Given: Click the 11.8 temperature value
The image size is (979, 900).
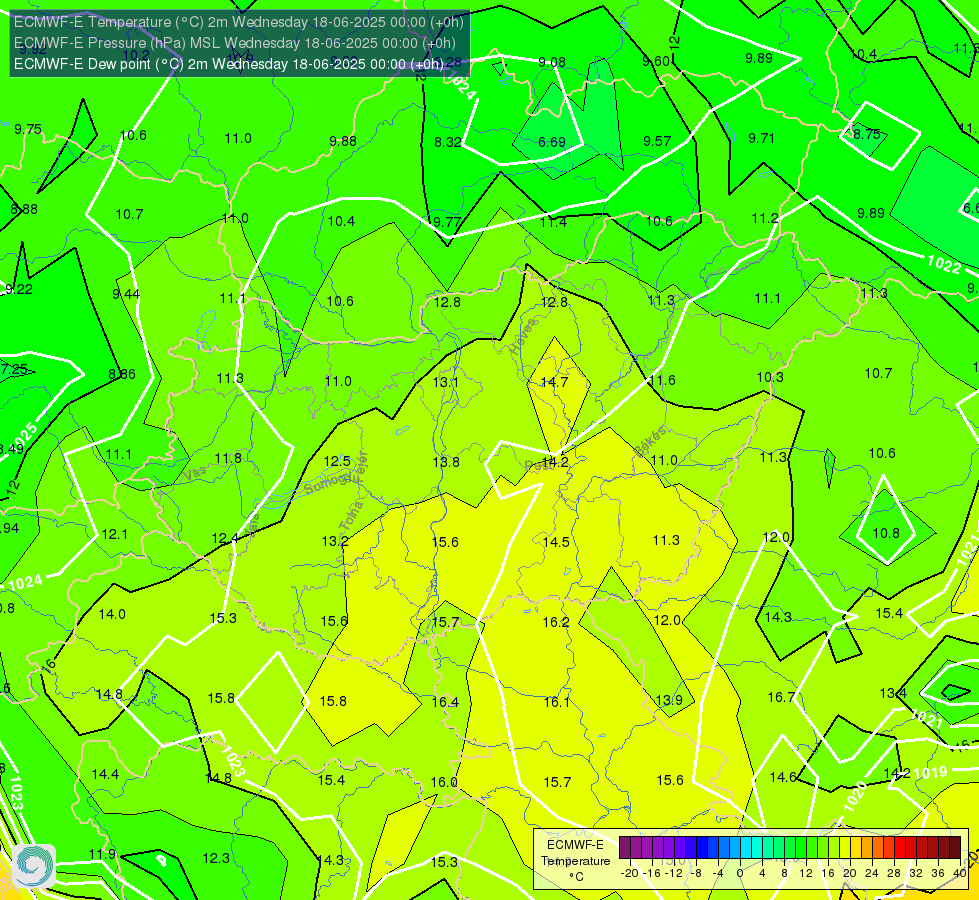Looking at the screenshot, I should tap(228, 458).
